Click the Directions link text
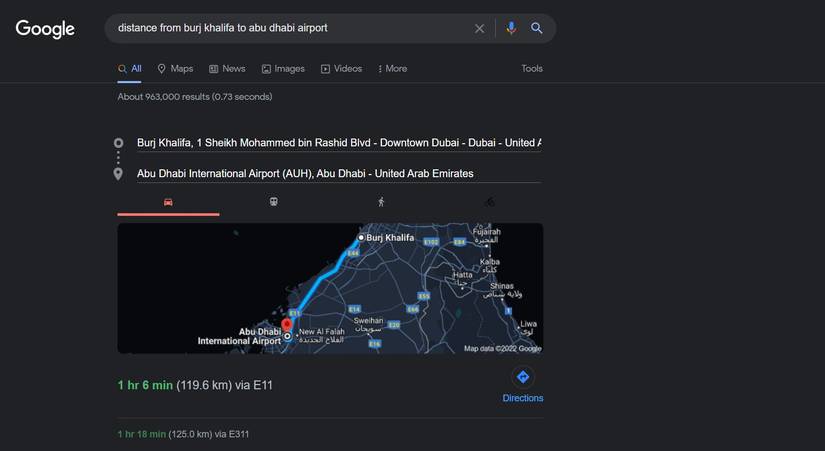The height and width of the screenshot is (451, 825). click(522, 398)
